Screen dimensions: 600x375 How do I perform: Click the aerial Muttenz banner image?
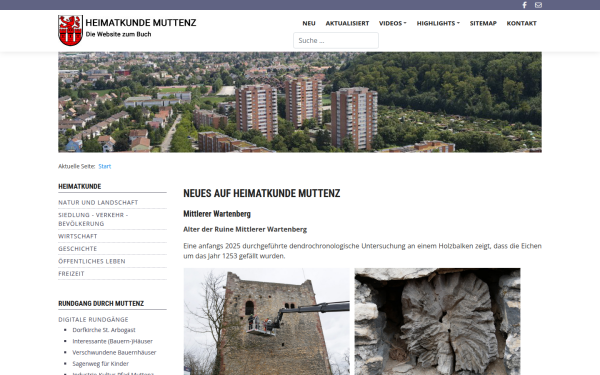click(300, 102)
